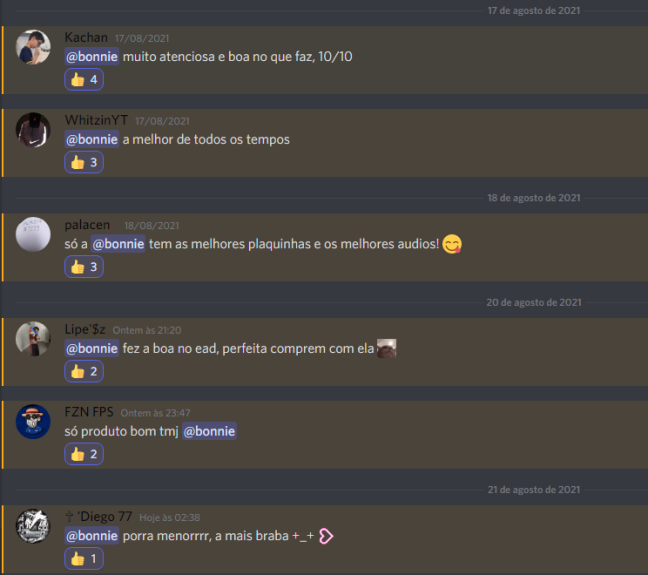Click @bonnie mention in FZN FPS message
The image size is (648, 575).
pyautogui.click(x=209, y=431)
